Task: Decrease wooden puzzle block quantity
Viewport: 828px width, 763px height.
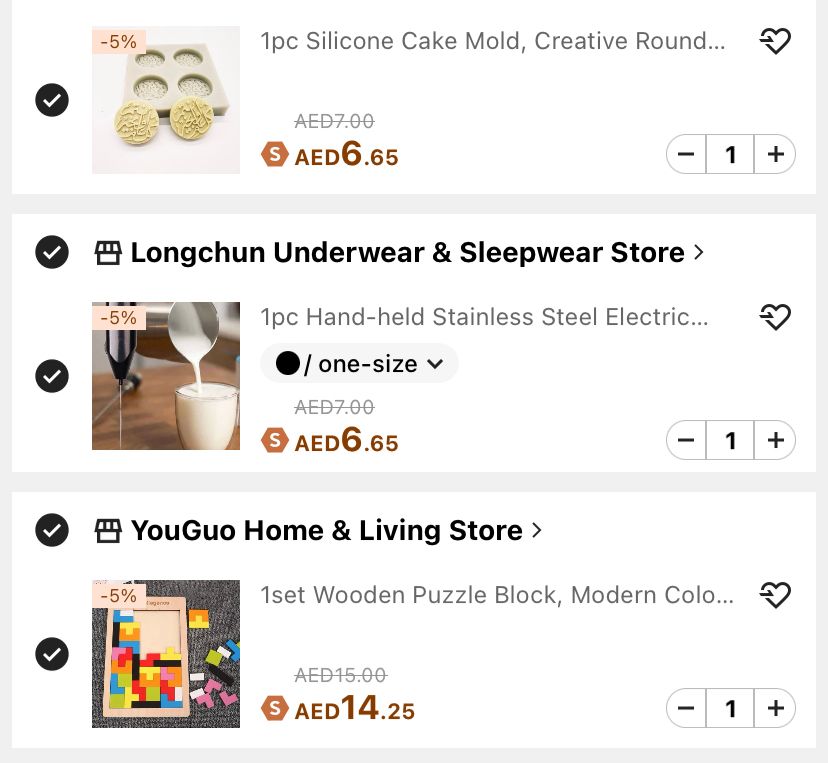Action: click(x=686, y=709)
